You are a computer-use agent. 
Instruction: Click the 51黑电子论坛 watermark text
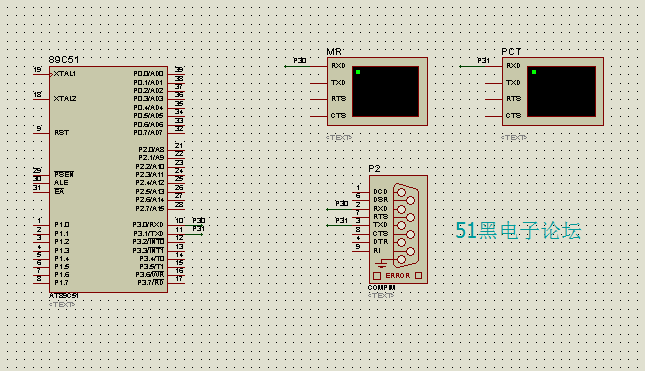[x=518, y=230]
